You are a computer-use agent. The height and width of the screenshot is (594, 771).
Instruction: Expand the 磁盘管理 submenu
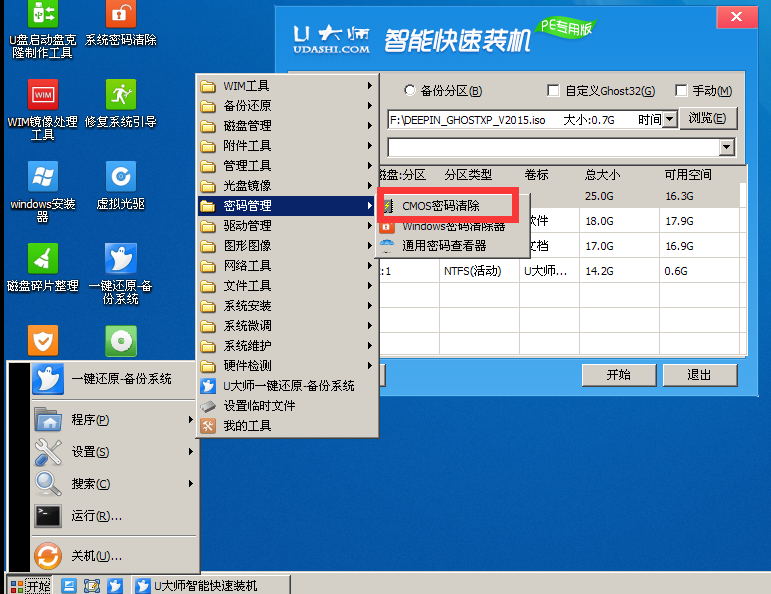pos(288,126)
